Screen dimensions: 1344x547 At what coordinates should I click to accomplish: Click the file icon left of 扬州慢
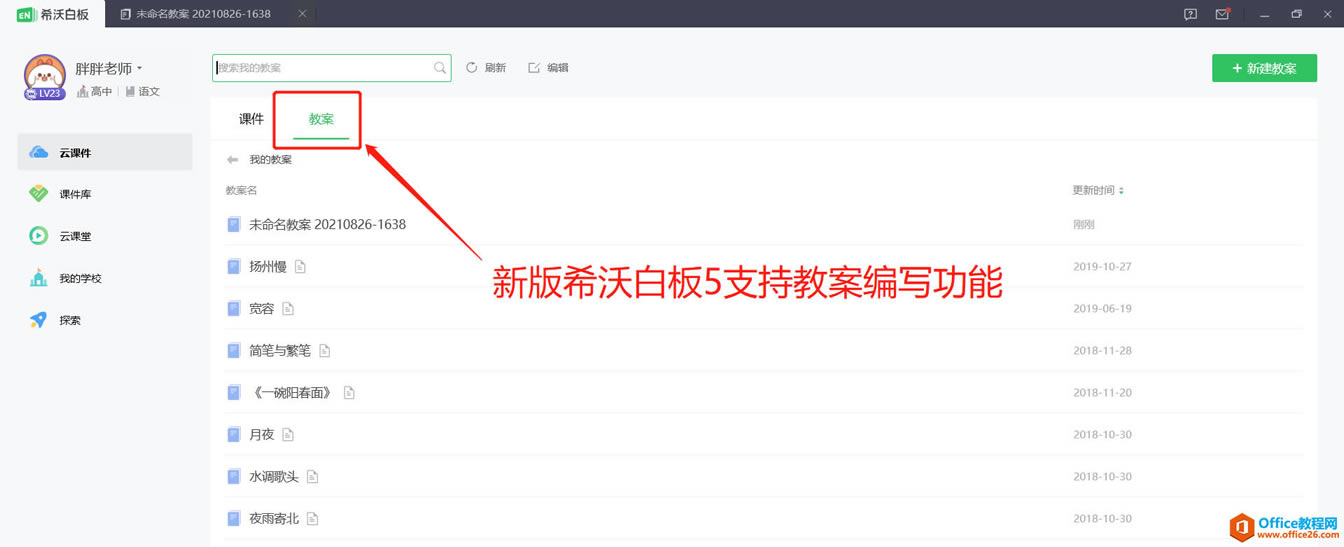coord(233,266)
